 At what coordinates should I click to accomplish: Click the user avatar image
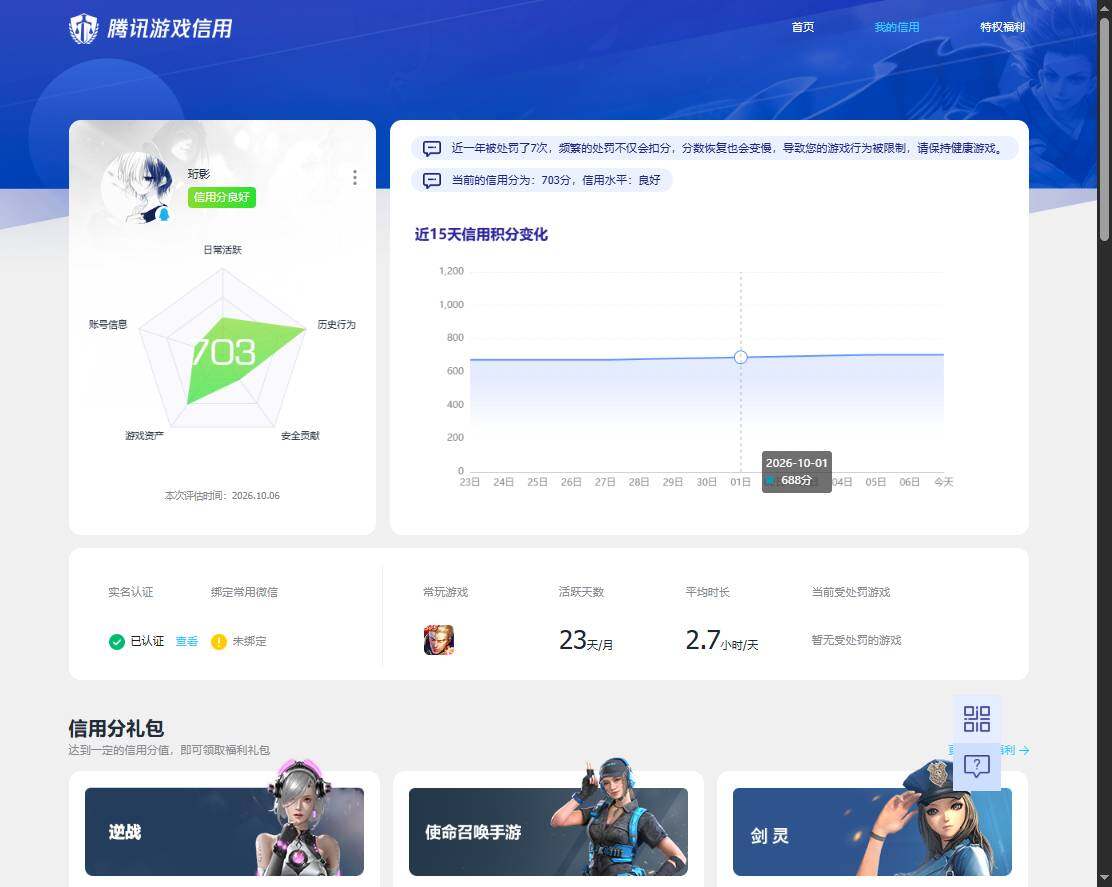tap(138, 187)
